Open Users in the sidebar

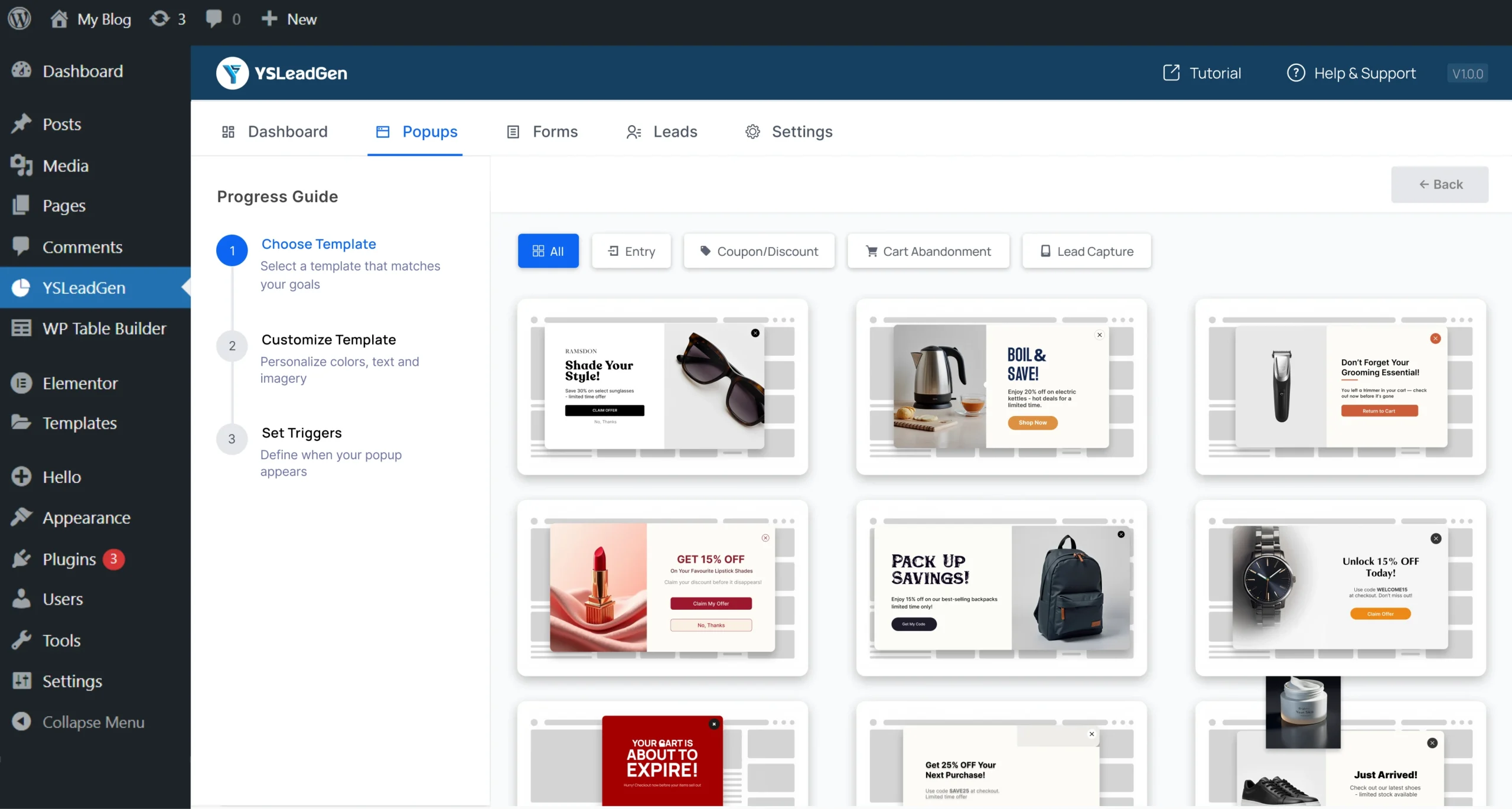pyautogui.click(x=95, y=599)
